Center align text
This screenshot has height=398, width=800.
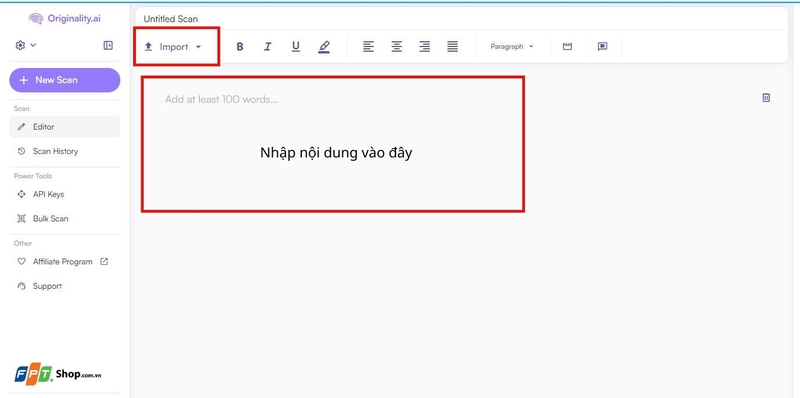[x=396, y=47]
